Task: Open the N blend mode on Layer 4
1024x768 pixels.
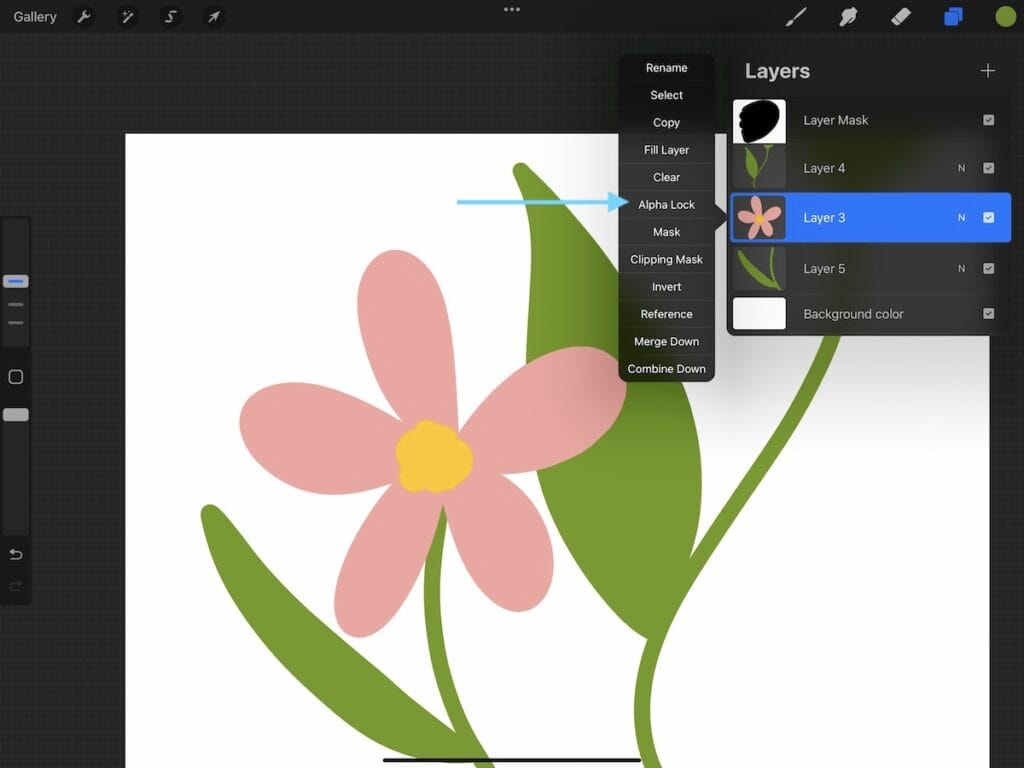Action: pyautogui.click(x=960, y=168)
